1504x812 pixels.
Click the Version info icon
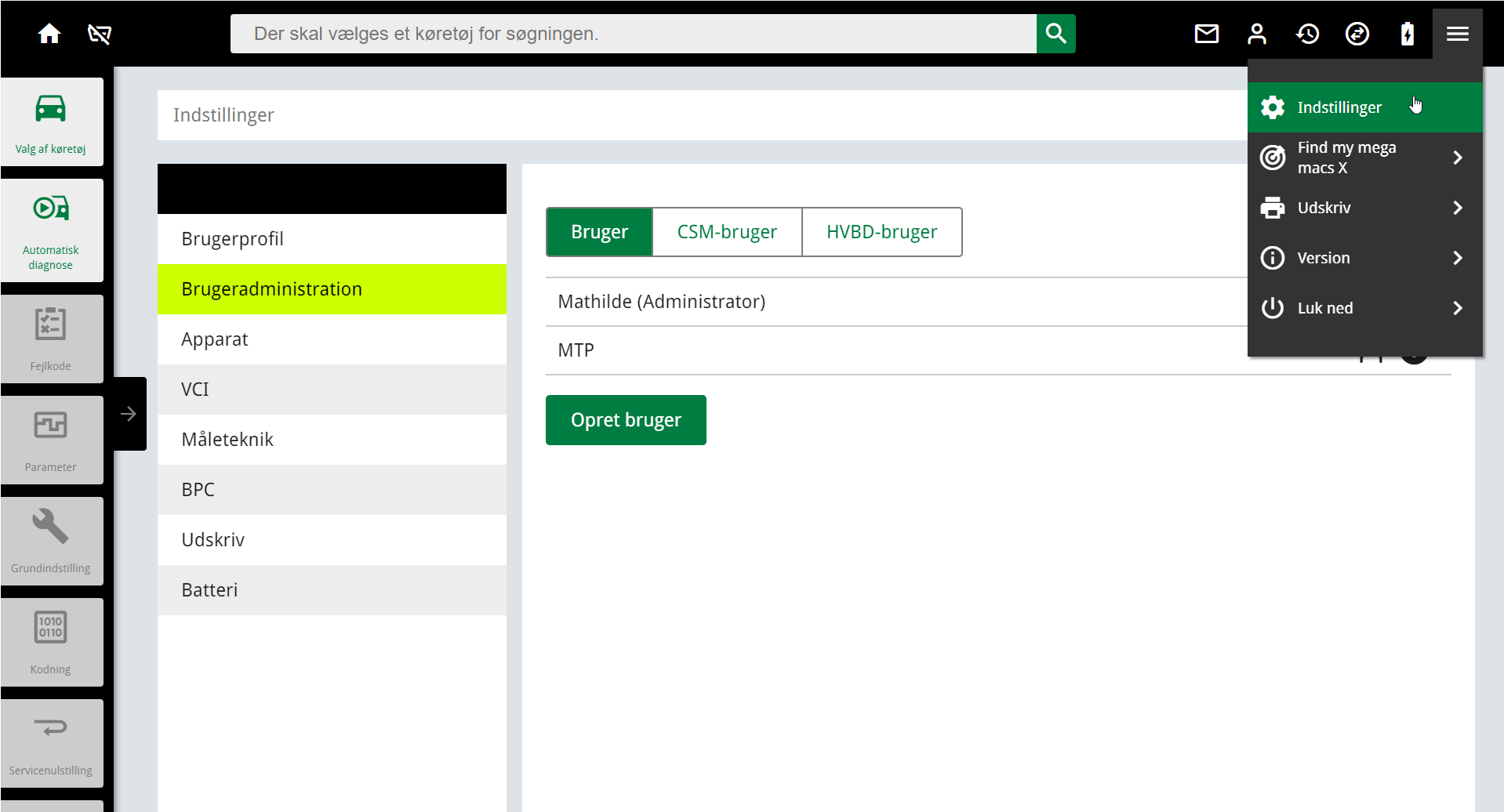1273,258
